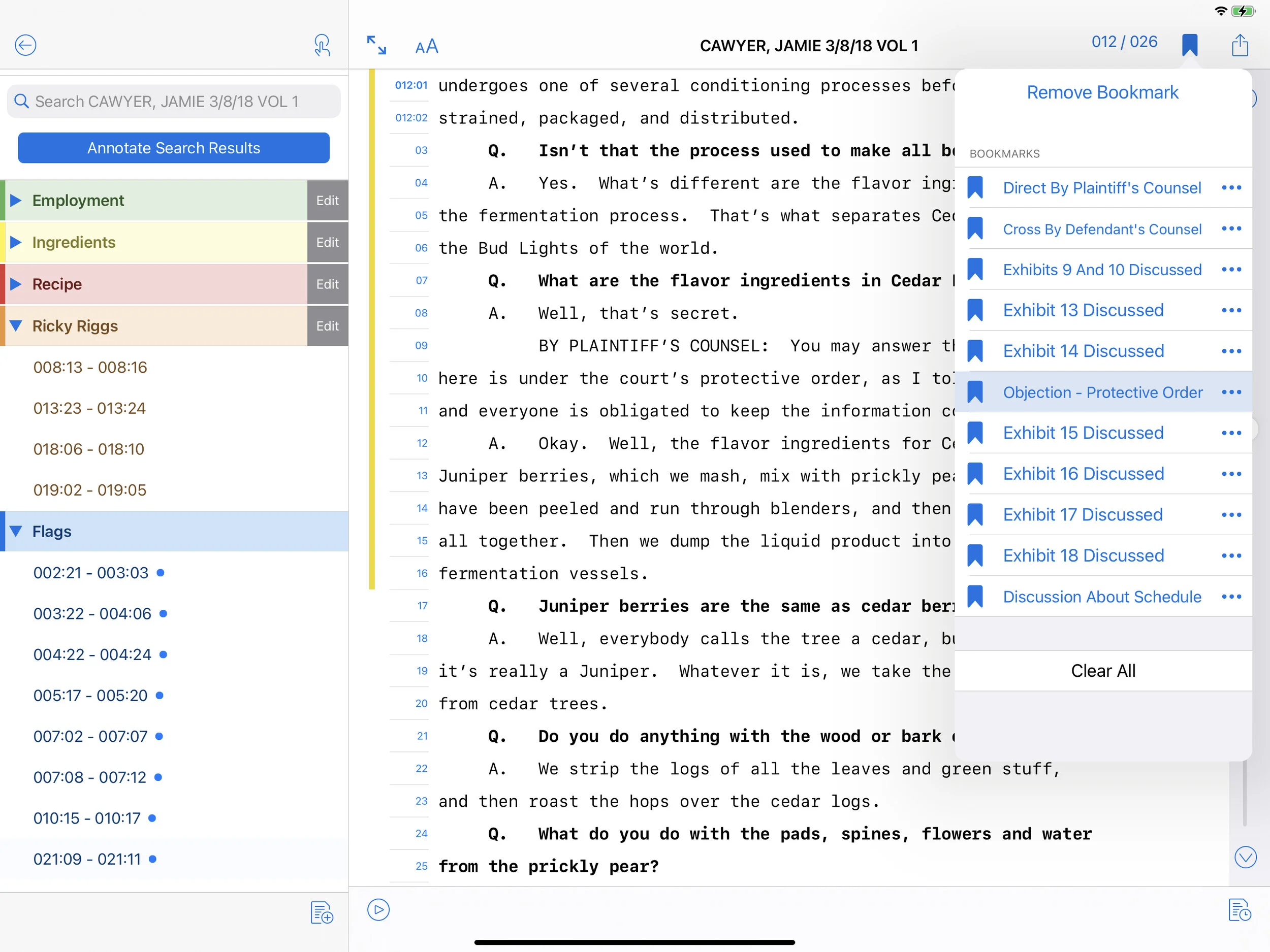The width and height of the screenshot is (1270, 952).
Task: Tap Clear All to remove all bookmarks
Action: point(1103,670)
